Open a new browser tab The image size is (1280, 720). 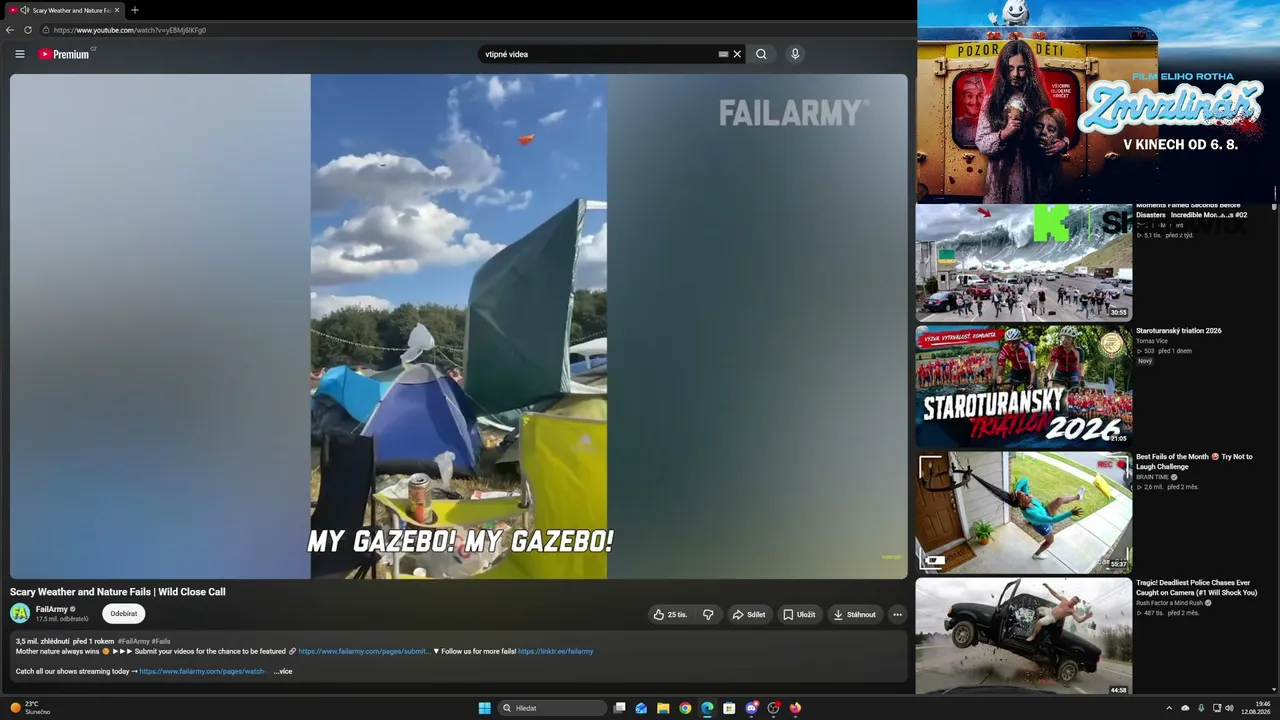coord(135,10)
